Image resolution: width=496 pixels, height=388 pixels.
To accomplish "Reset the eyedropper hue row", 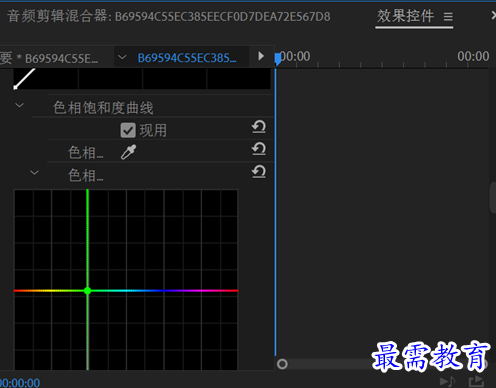I will 259,149.
